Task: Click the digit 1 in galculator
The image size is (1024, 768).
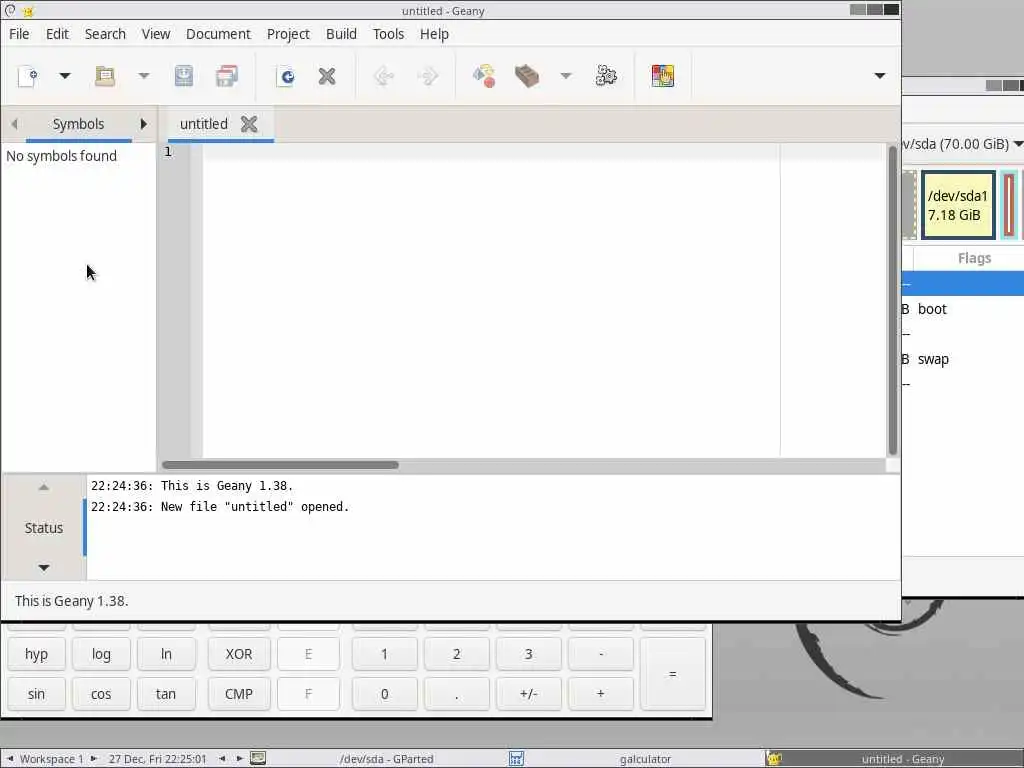Action: [x=385, y=654]
